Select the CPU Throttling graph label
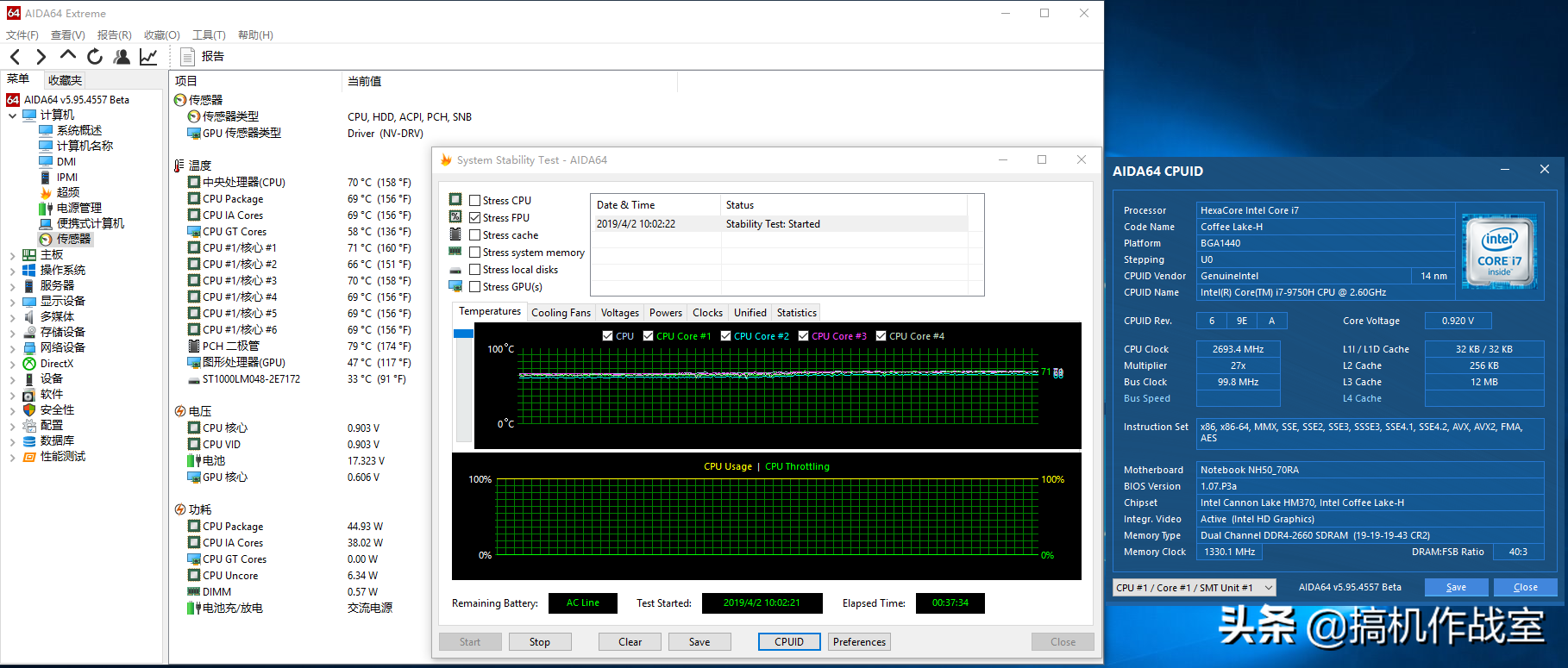Viewport: 1568px width, 668px height. [x=797, y=466]
